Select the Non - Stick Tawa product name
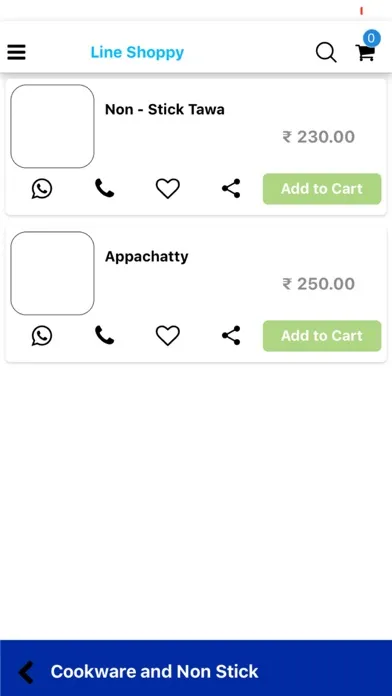The width and height of the screenshot is (392, 696). click(165, 109)
